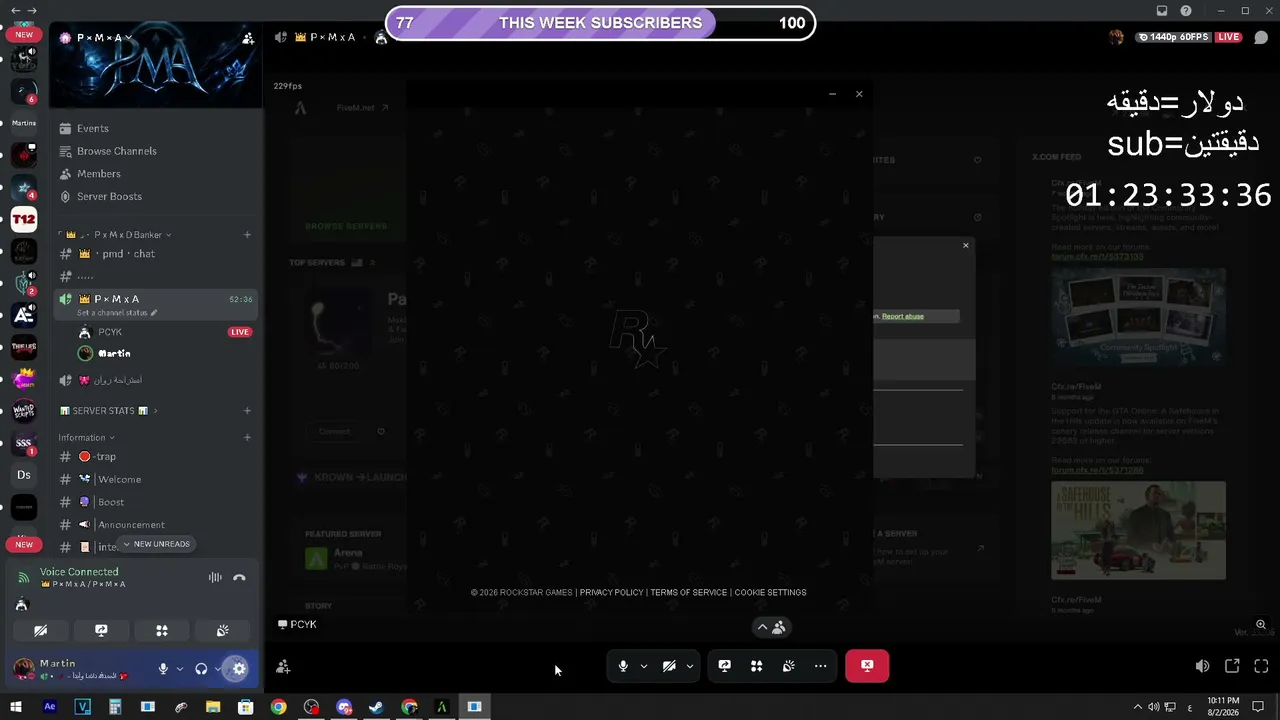Open Browse Channels
Viewport: 1280px width, 720px height.
pyautogui.click(x=155, y=151)
